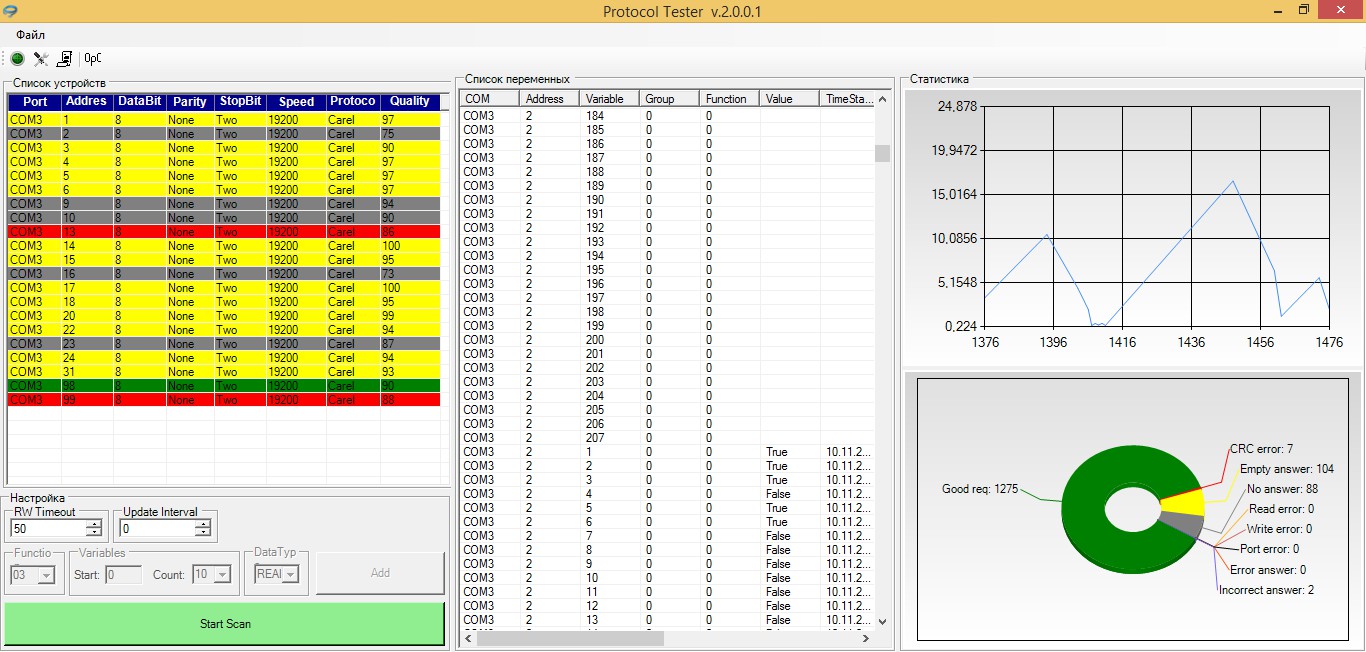Click the restore window button in title bar
Image resolution: width=1366 pixels, height=652 pixels.
click(x=1303, y=10)
